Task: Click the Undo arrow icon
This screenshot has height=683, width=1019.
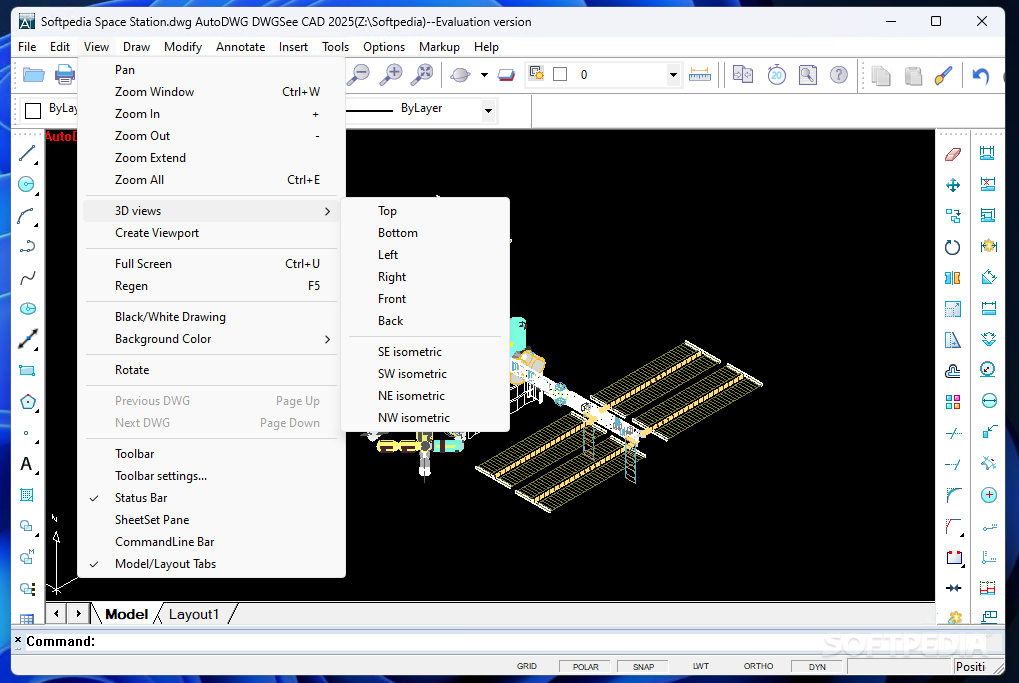Action: click(980, 75)
